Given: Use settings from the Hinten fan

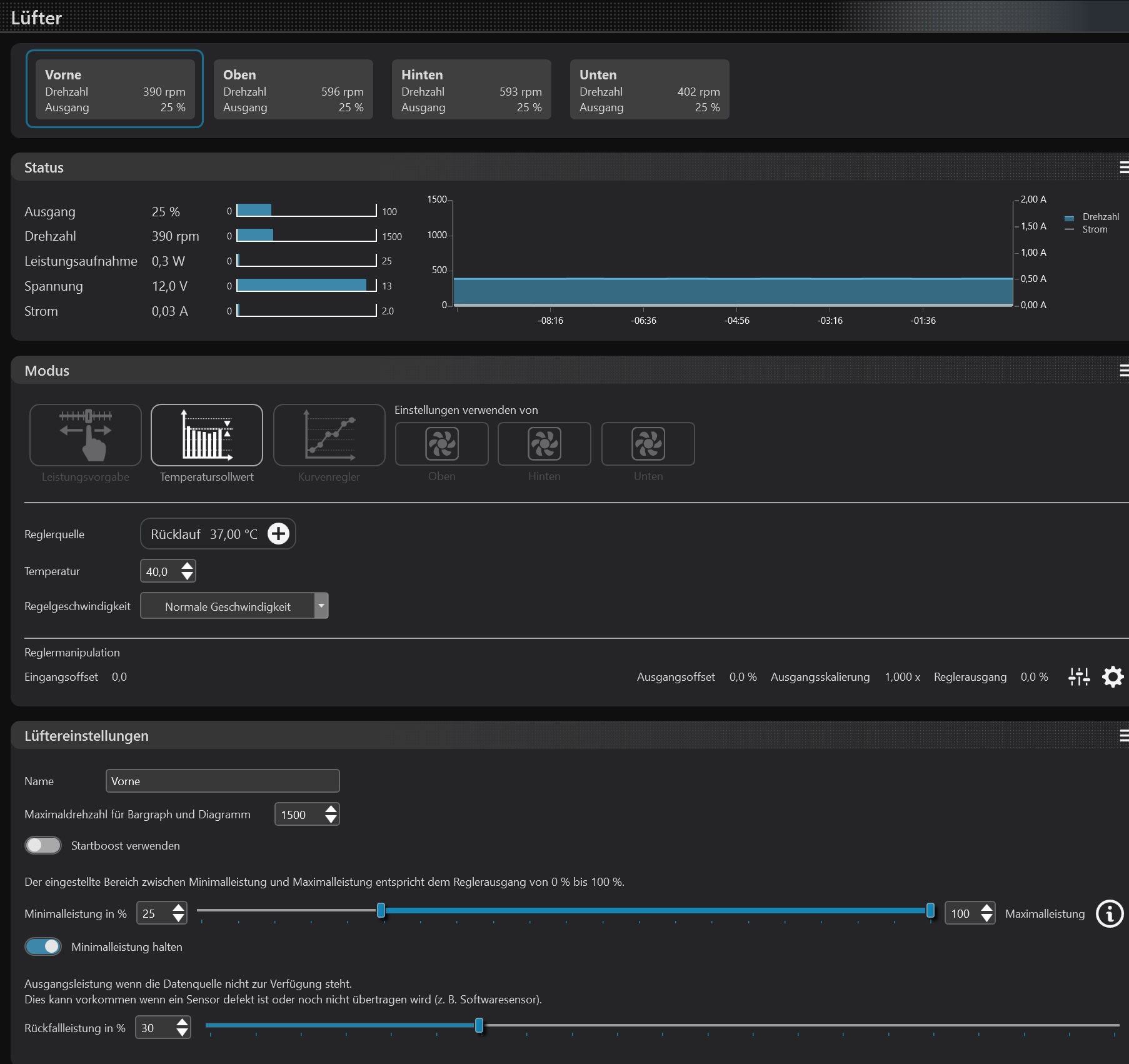Looking at the screenshot, I should pyautogui.click(x=544, y=444).
